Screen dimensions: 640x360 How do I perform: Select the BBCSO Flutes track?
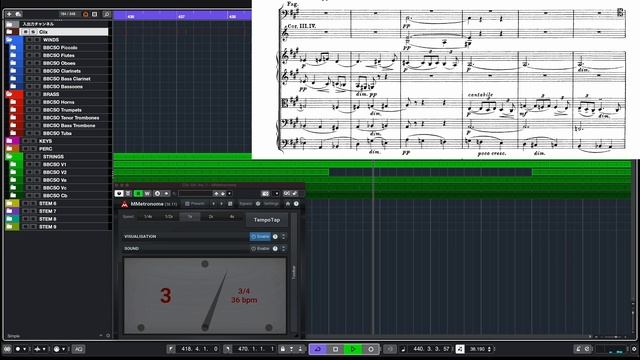click(58, 55)
